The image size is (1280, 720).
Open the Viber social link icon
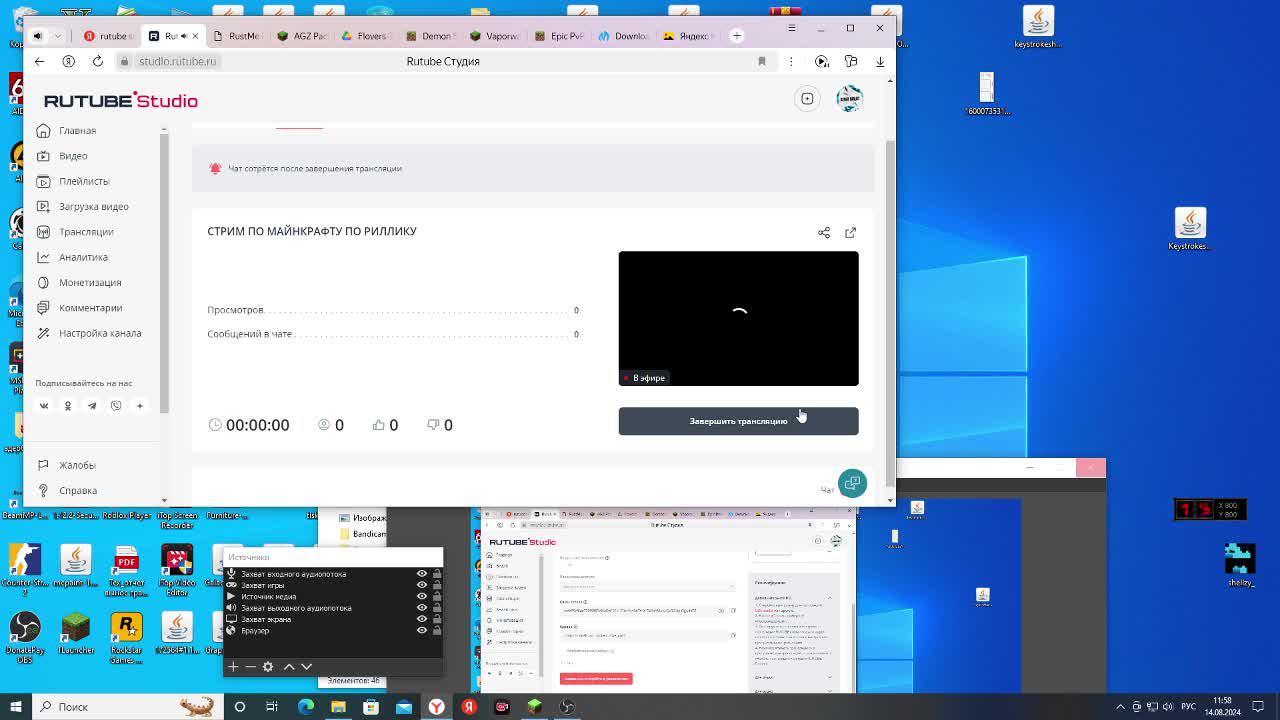click(116, 406)
